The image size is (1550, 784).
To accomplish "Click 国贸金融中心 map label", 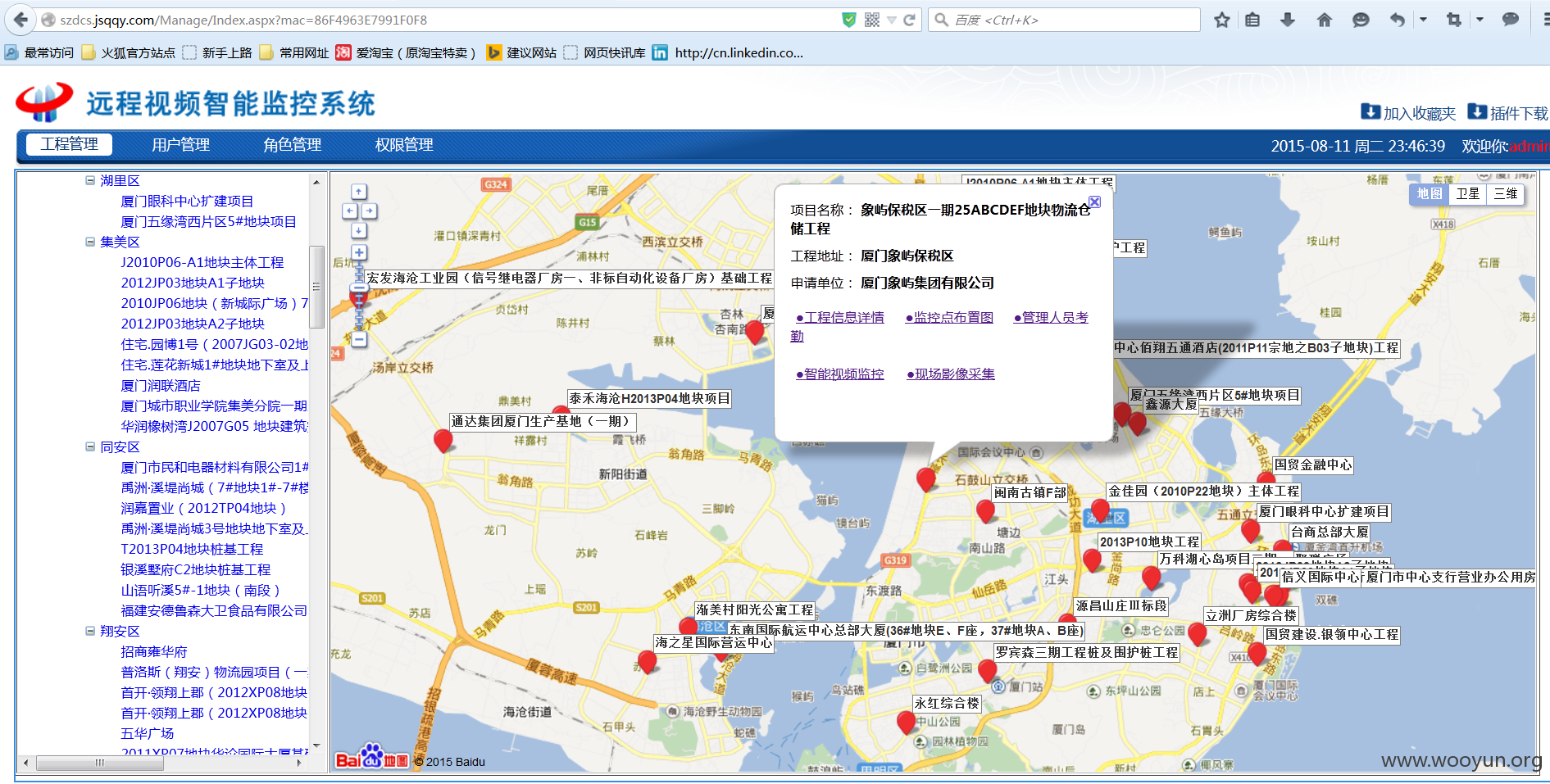I will [x=1313, y=465].
